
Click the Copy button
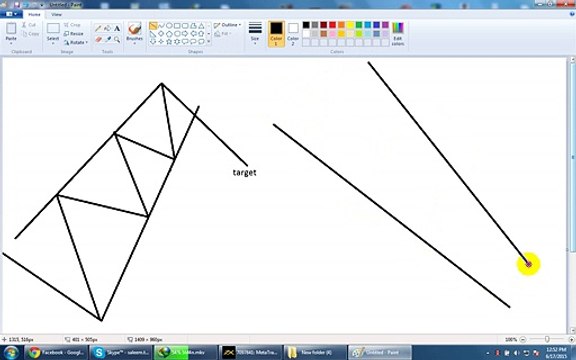point(30,34)
